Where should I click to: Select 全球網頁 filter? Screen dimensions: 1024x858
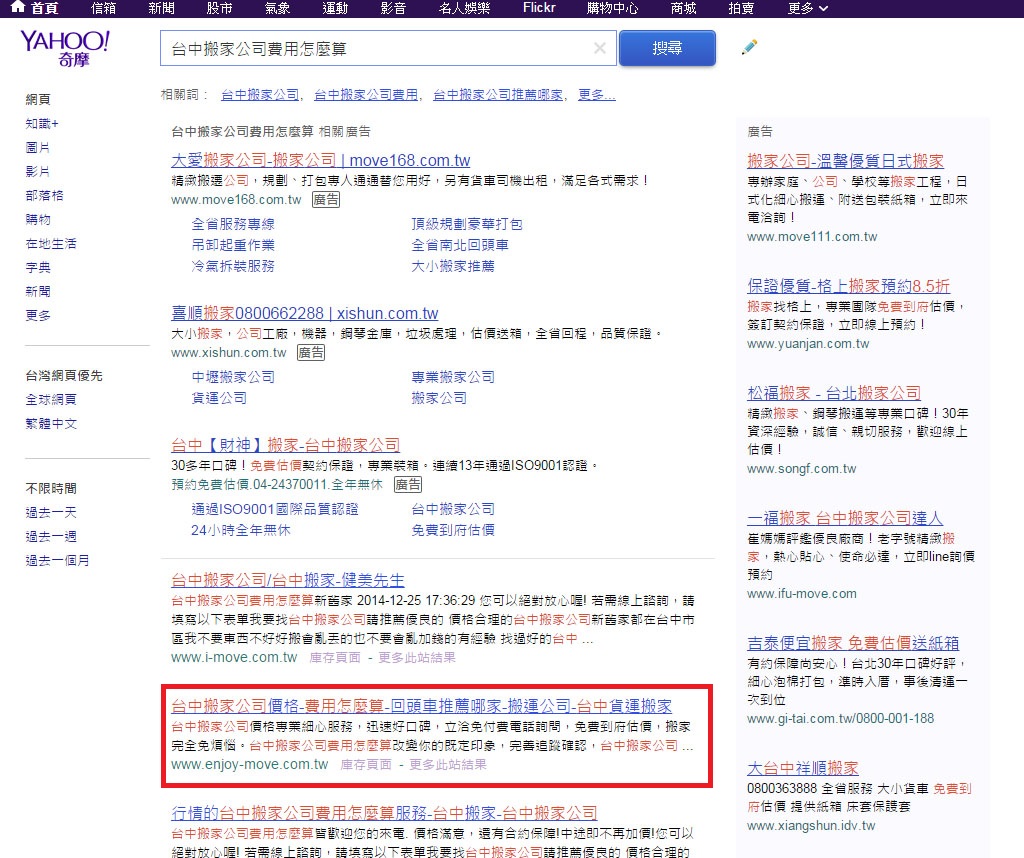pos(51,399)
